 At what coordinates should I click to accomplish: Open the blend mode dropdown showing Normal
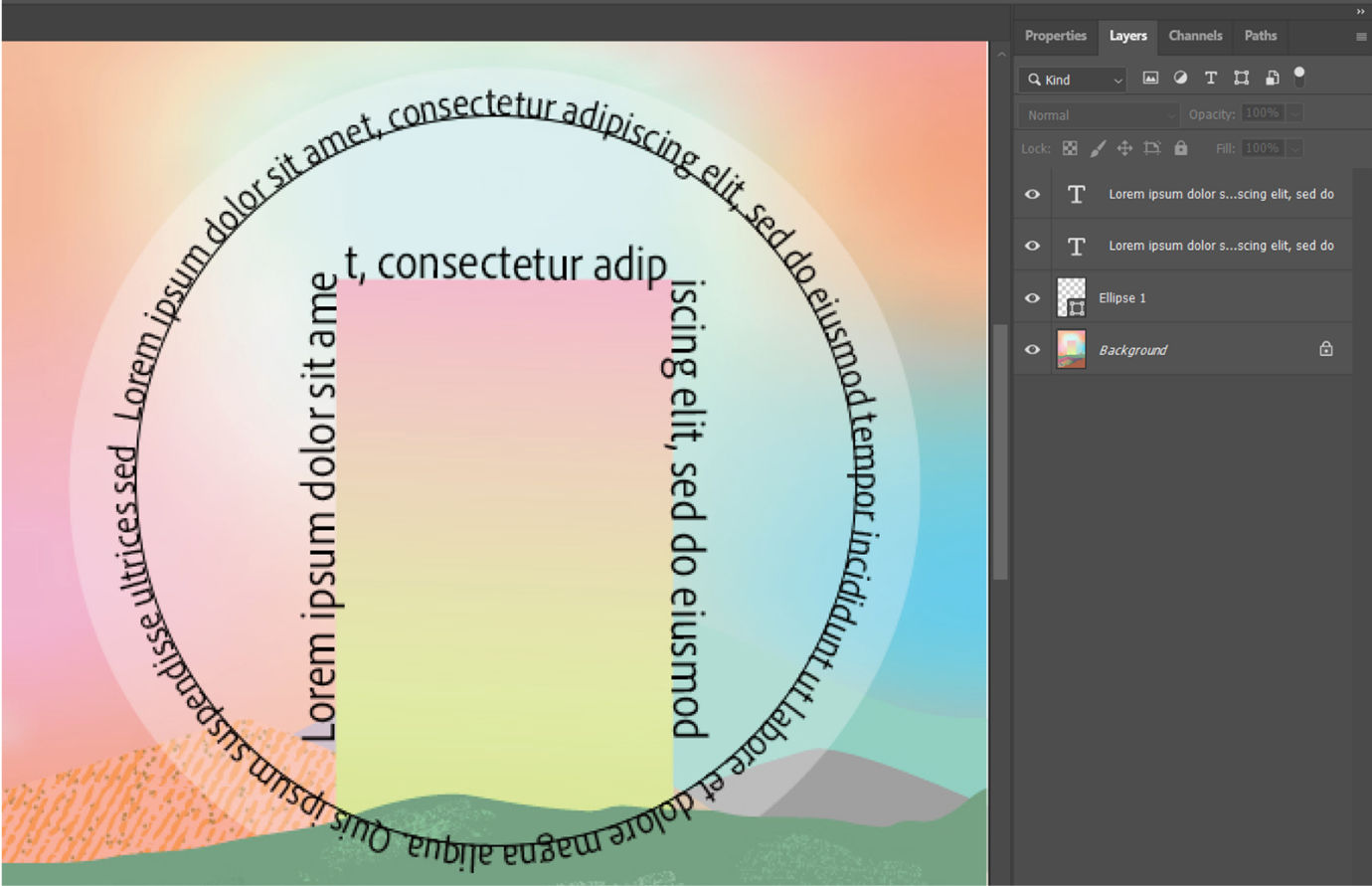click(x=1097, y=114)
